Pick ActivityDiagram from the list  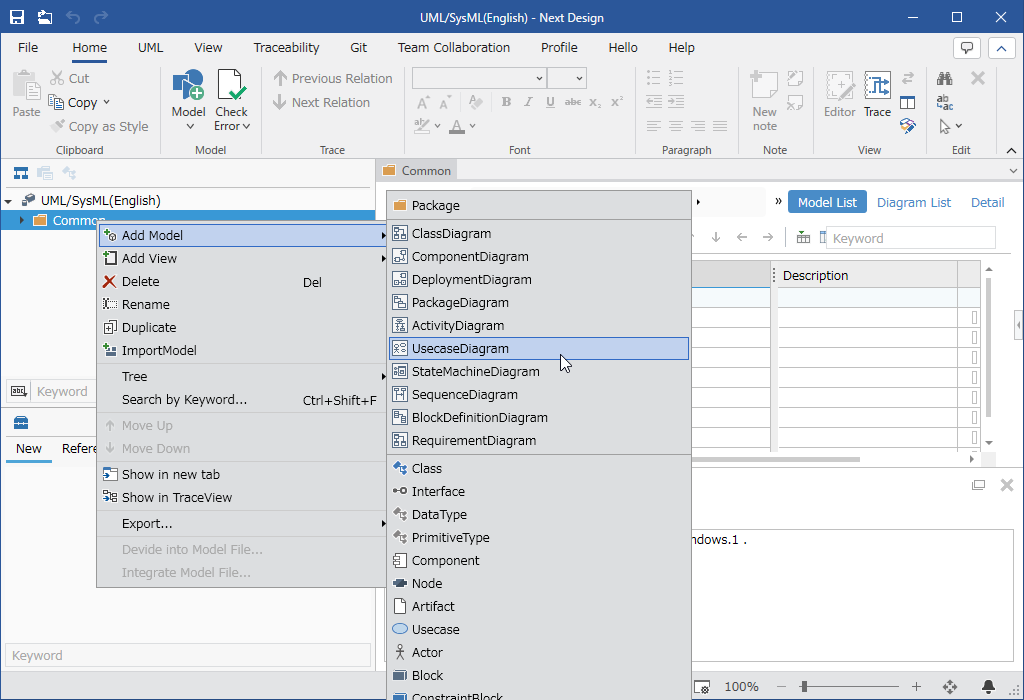pos(539,325)
